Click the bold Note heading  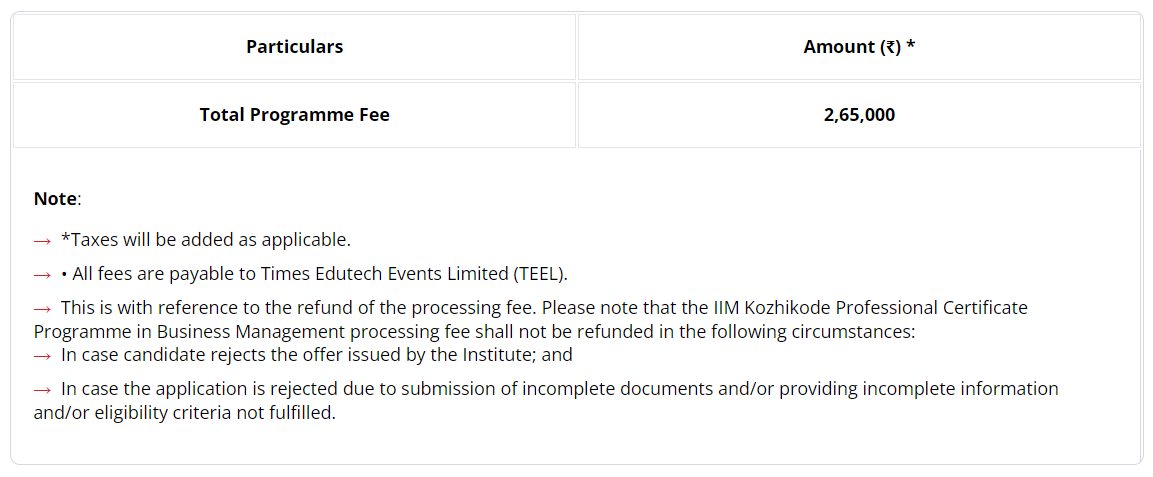click(55, 198)
